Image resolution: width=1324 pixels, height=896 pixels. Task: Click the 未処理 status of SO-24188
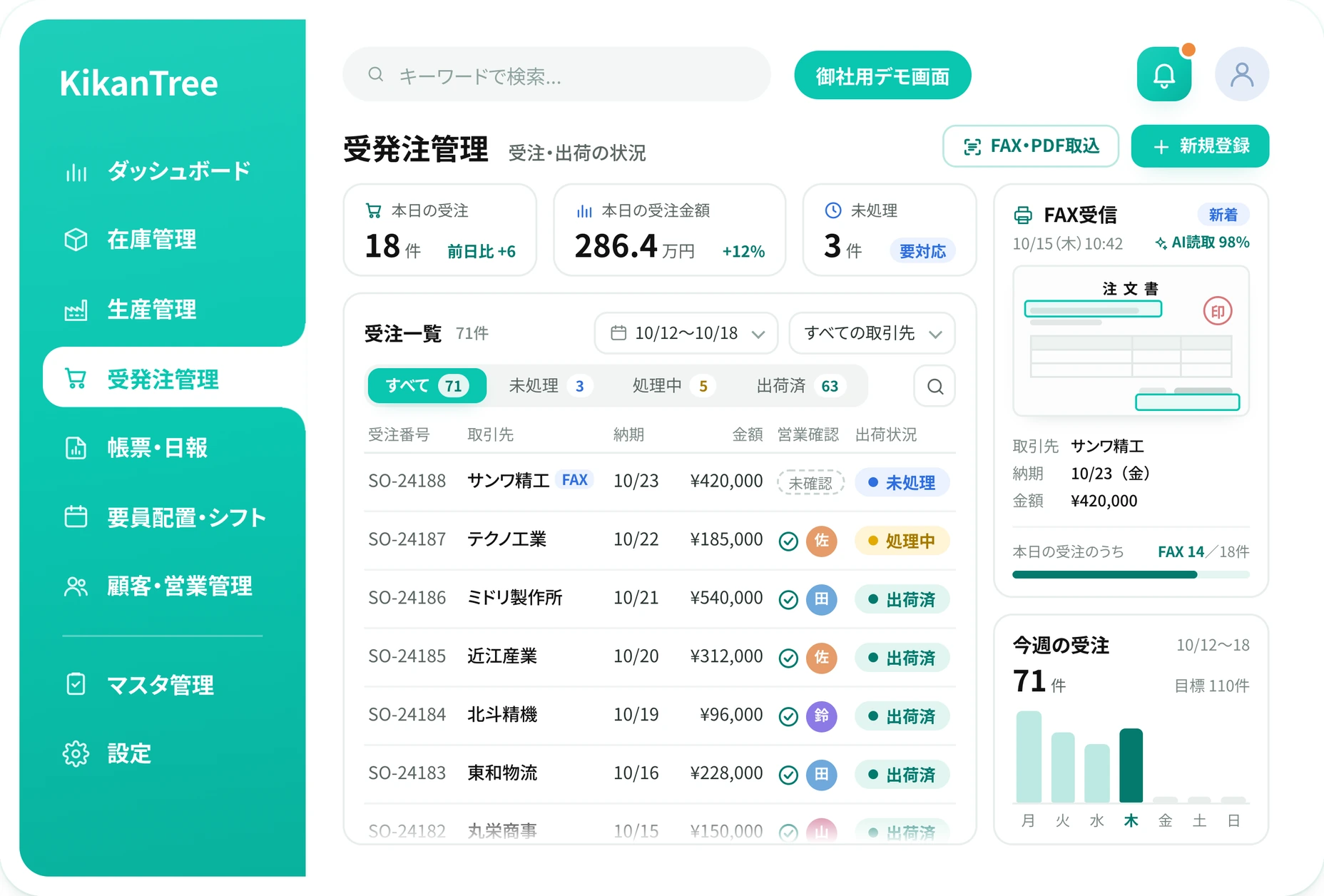[x=902, y=483]
